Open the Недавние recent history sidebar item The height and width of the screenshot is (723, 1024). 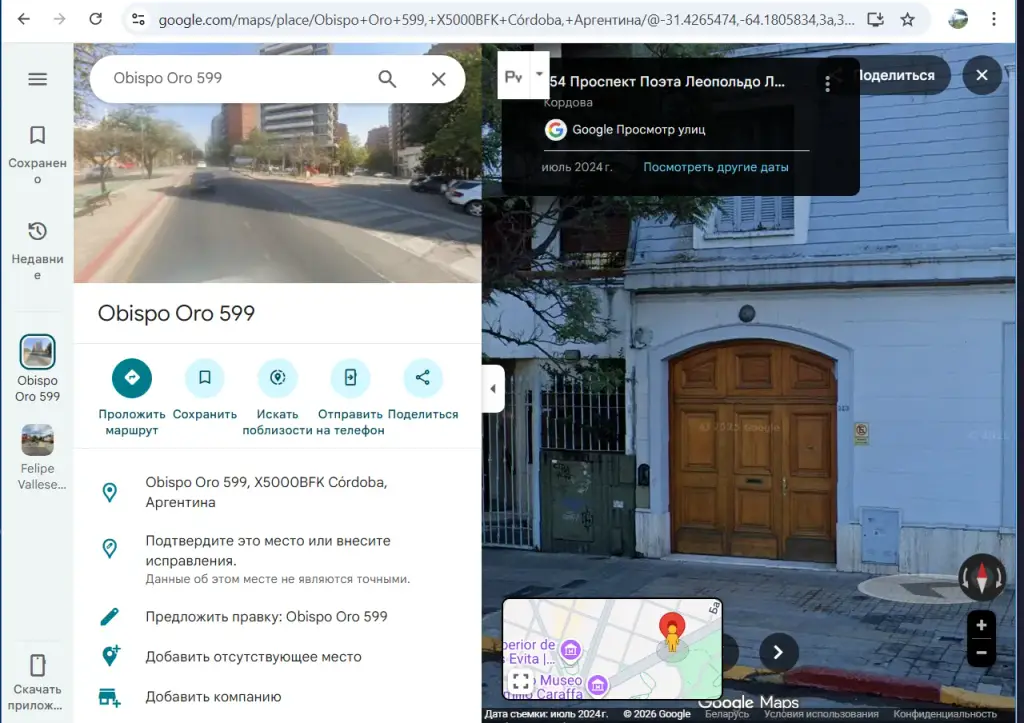[x=37, y=251]
